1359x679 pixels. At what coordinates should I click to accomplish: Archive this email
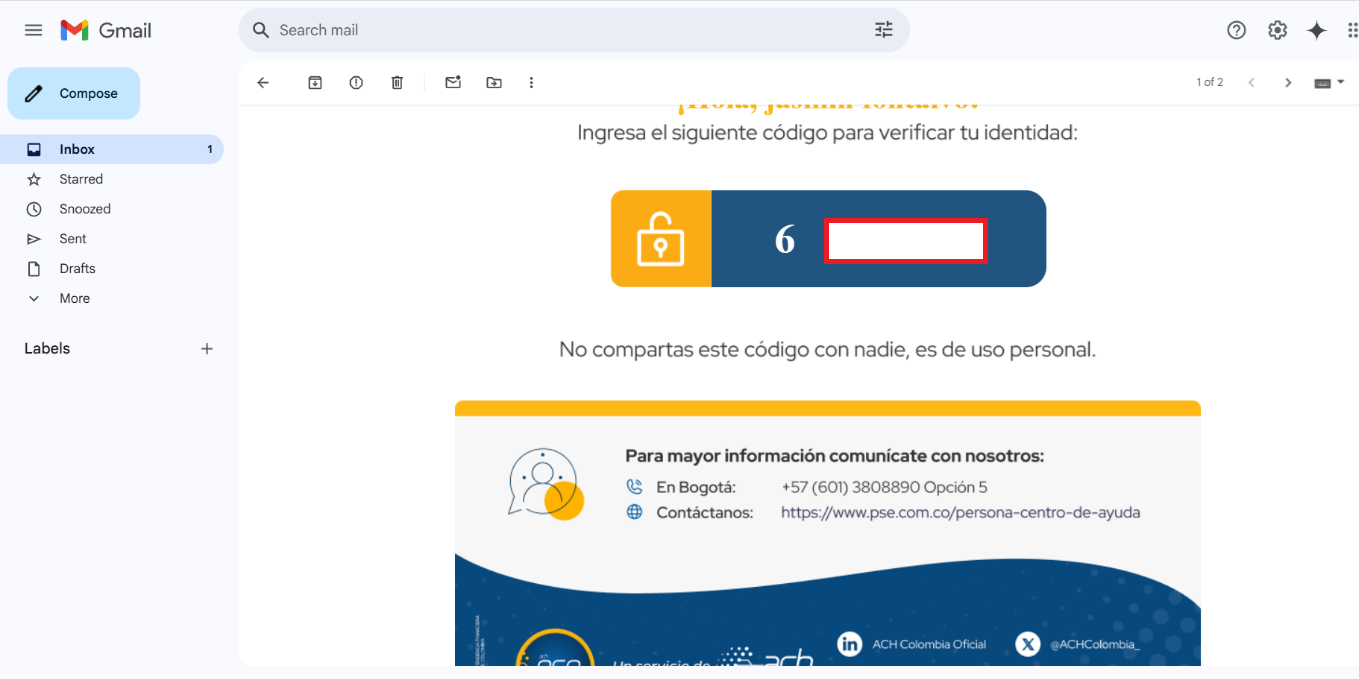[315, 83]
